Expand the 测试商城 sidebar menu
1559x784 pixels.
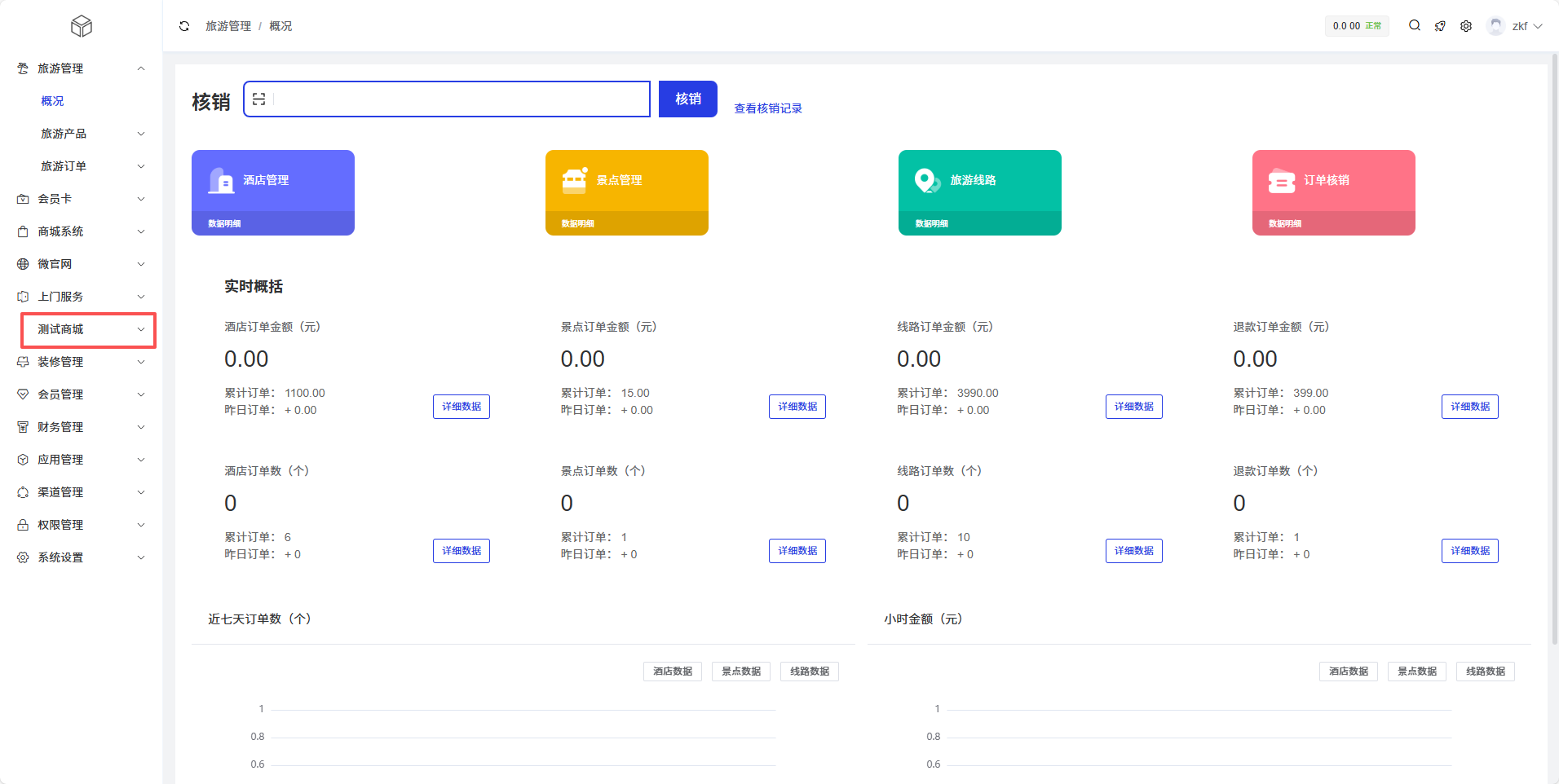(x=88, y=329)
